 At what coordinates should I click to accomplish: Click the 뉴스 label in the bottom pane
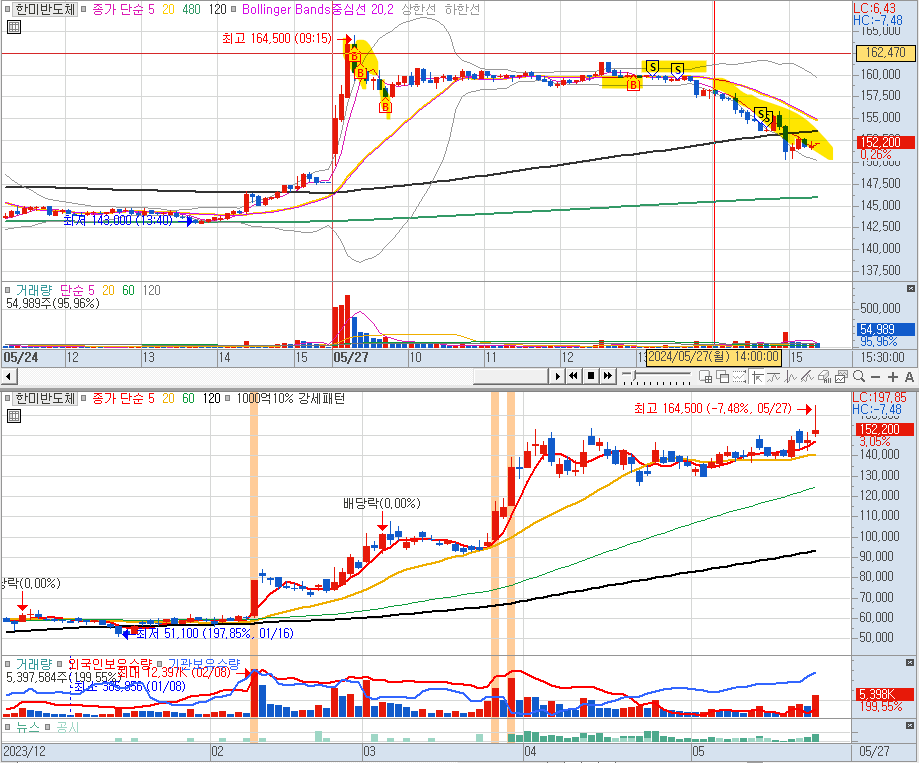27,727
